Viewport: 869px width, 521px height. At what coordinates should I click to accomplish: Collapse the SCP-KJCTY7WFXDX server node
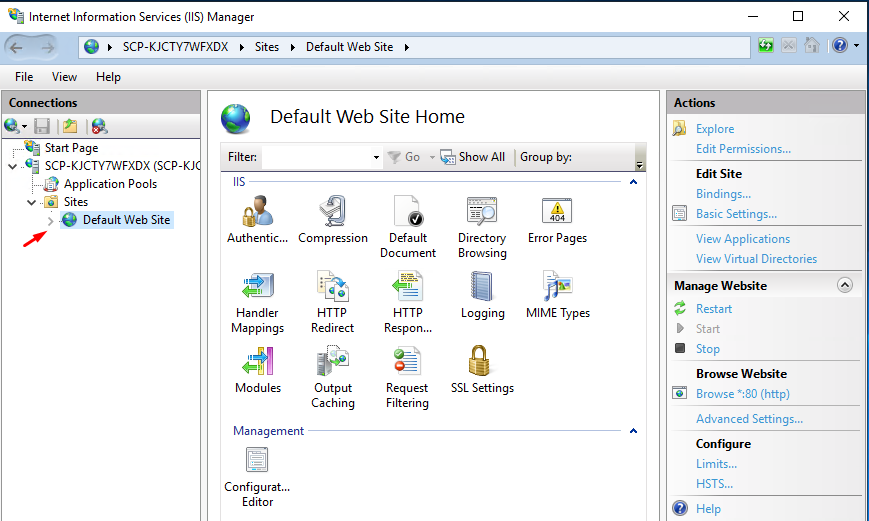click(12, 166)
